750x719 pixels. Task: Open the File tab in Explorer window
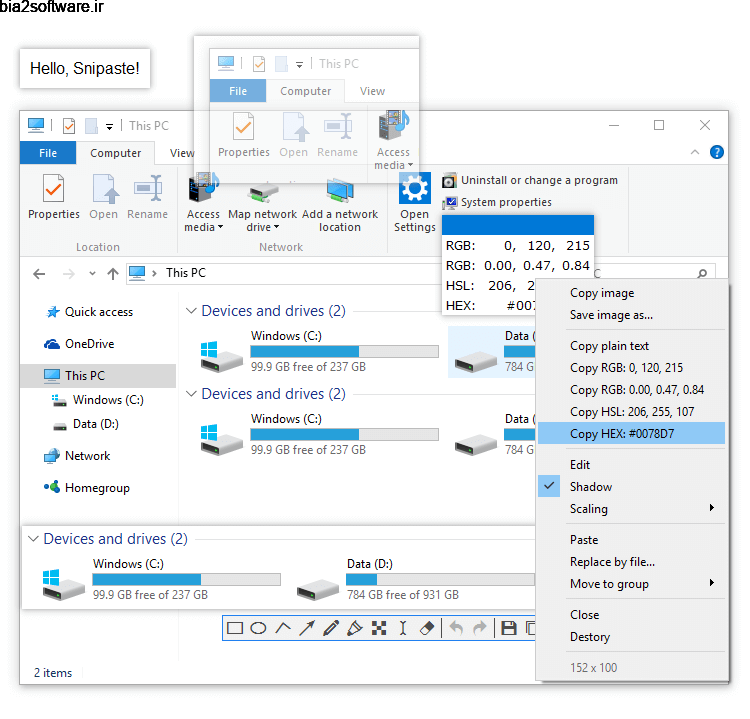(x=48, y=153)
